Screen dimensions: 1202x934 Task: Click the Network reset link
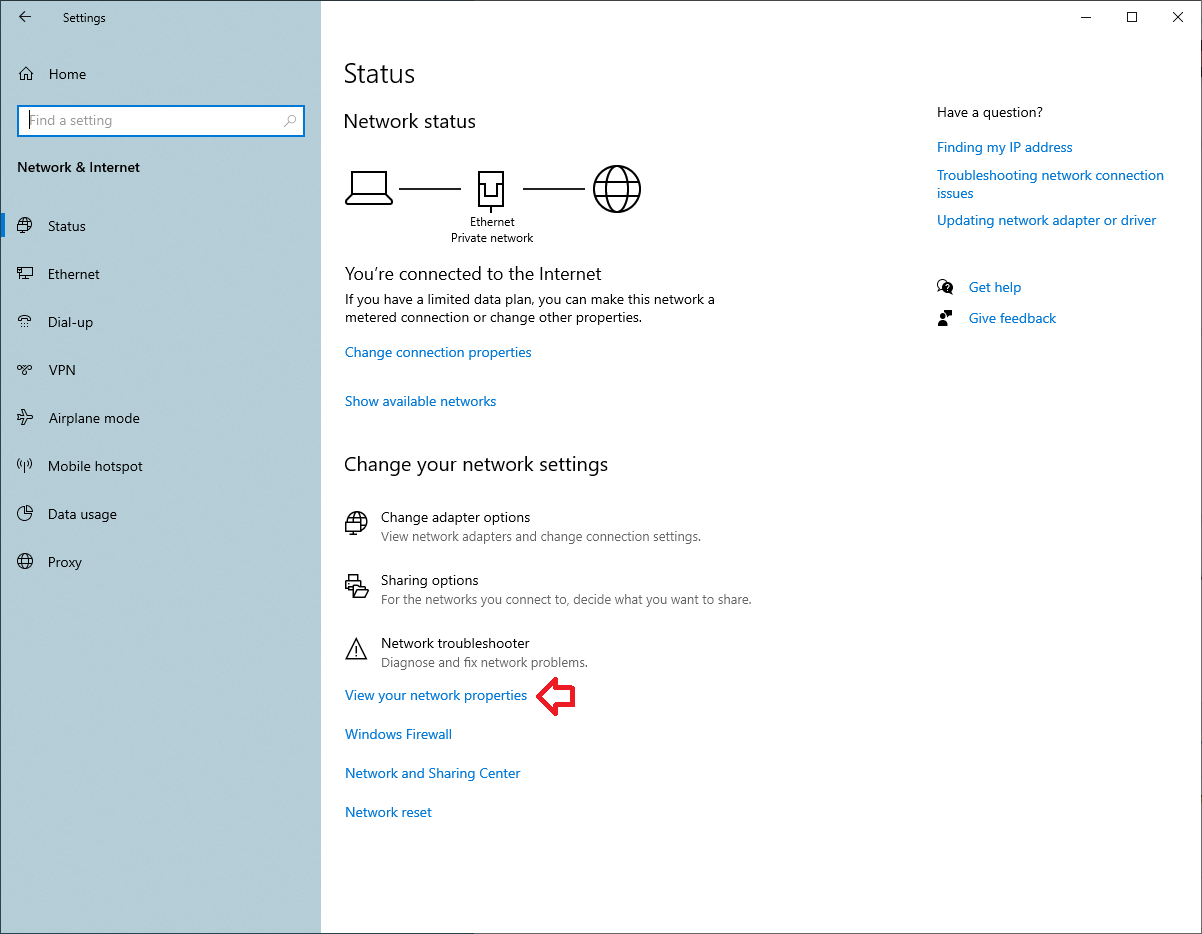click(x=388, y=812)
